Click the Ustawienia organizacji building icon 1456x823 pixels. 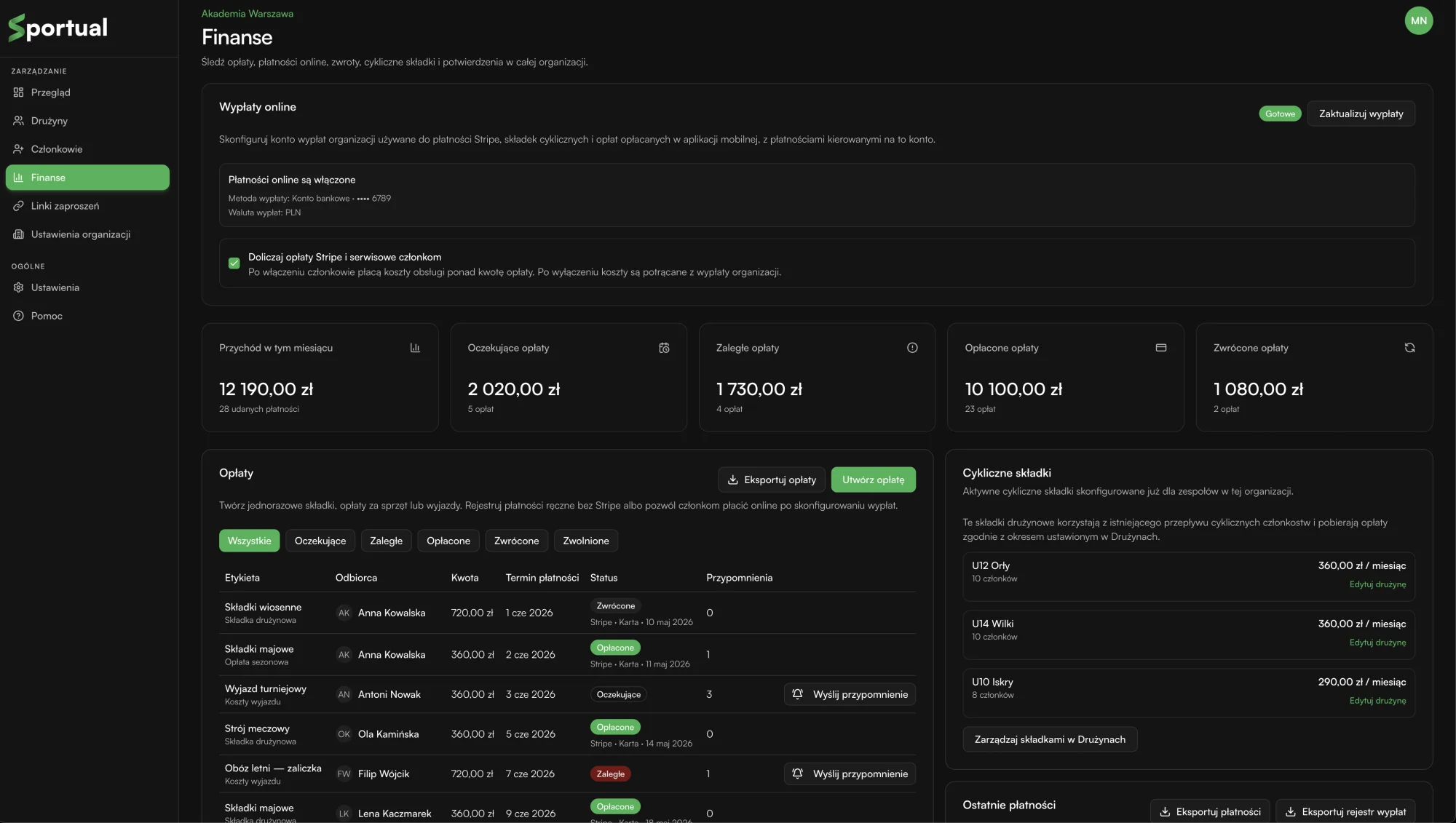(18, 234)
